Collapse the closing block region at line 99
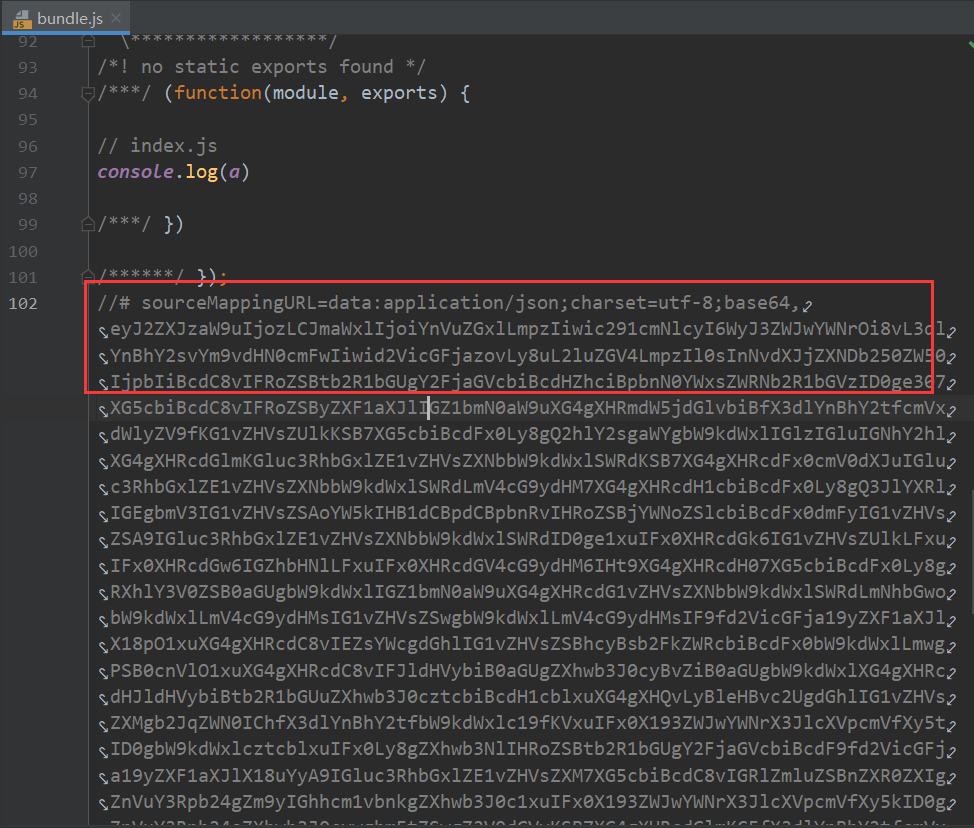This screenshot has width=974, height=828. (x=87, y=223)
